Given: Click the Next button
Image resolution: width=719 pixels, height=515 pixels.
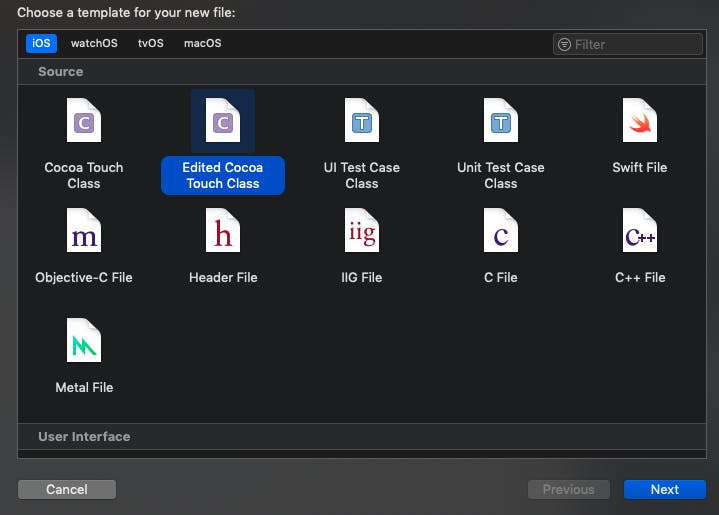Looking at the screenshot, I should [x=665, y=489].
